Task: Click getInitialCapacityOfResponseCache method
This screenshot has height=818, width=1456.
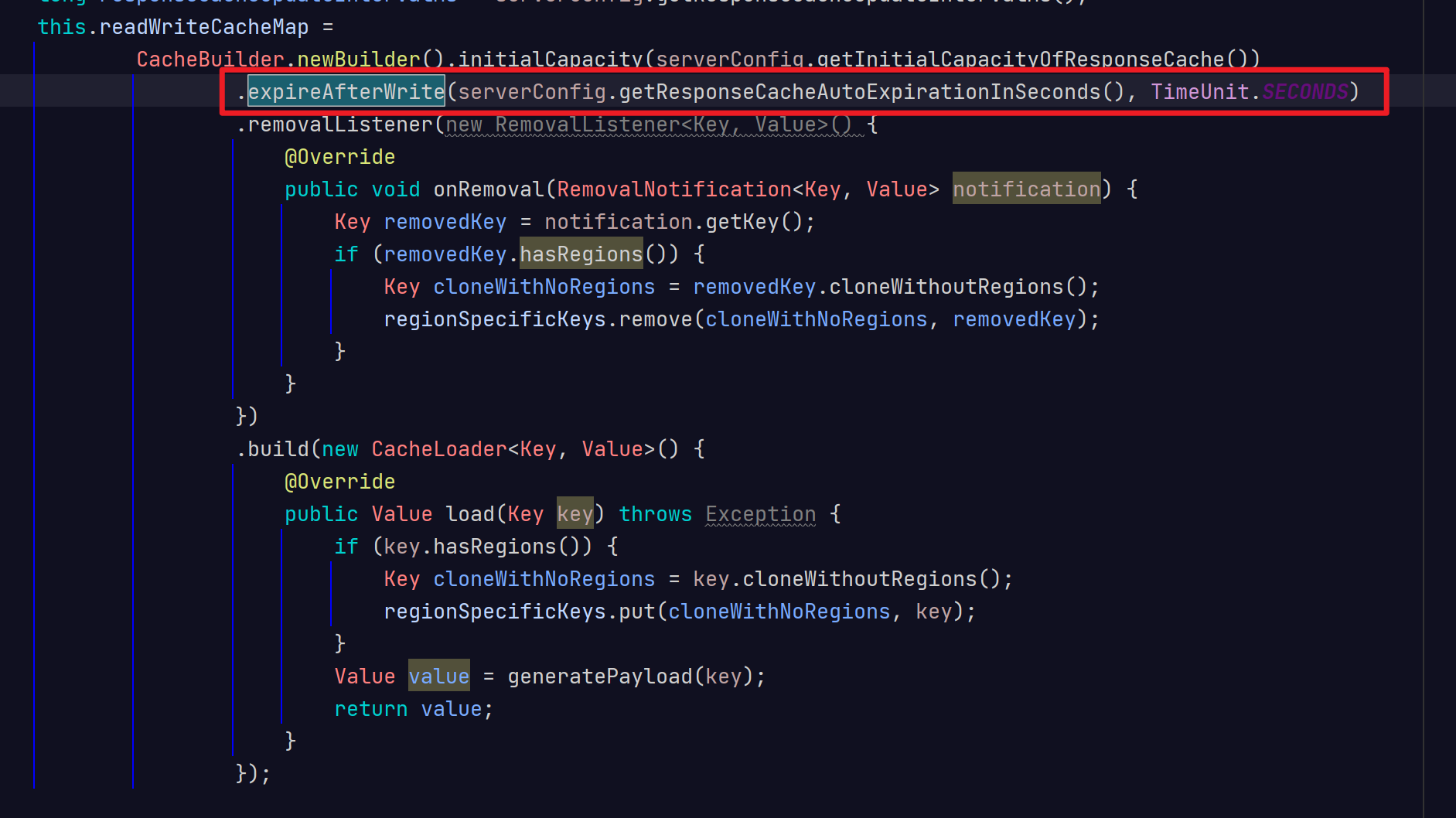Action: pyautogui.click(x=1021, y=60)
